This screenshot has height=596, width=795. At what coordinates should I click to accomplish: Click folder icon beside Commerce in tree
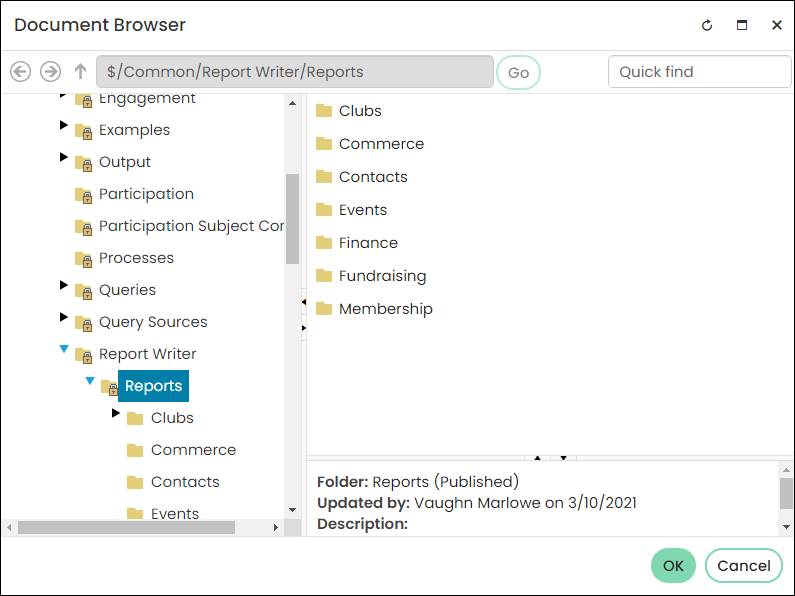point(135,450)
